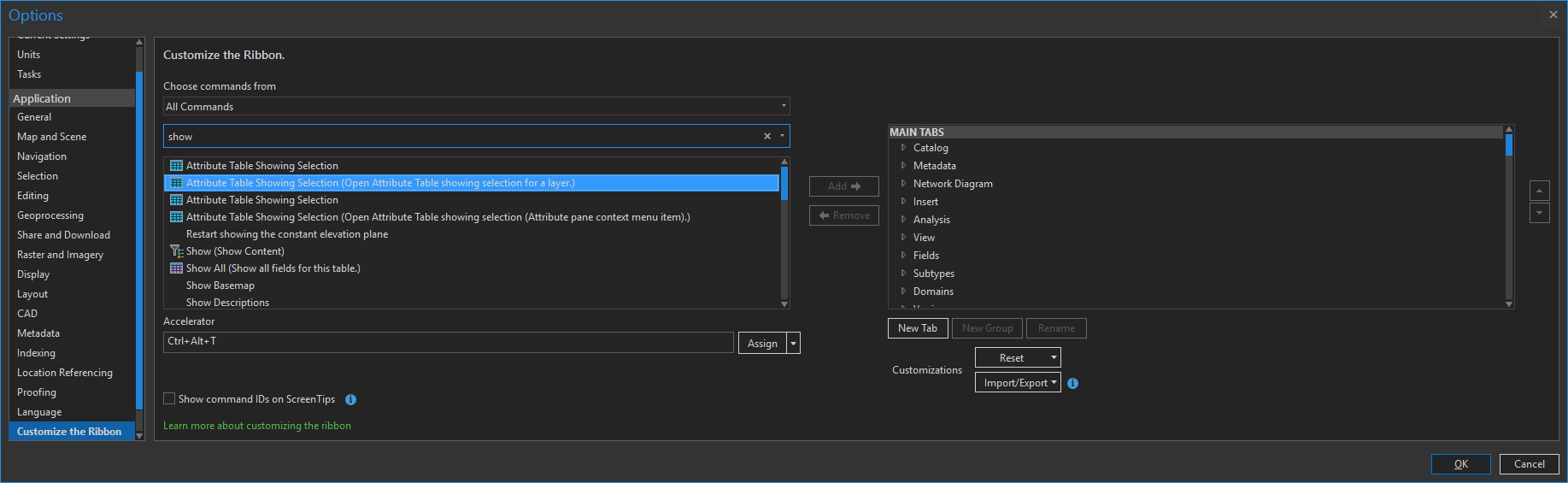Select 'Show Basemap' command
Viewport: 1568px width, 483px height.
[x=472, y=286]
